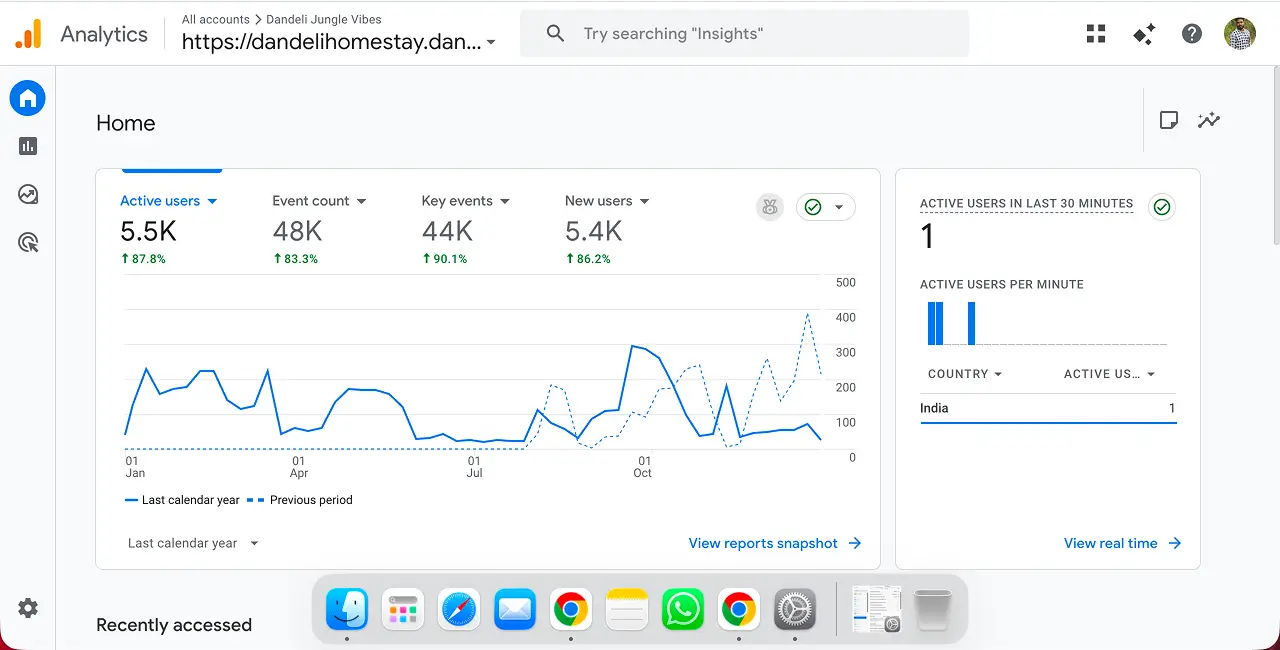The image size is (1280, 650).
Task: Open the Advertising section in the sidebar
Action: click(27, 242)
